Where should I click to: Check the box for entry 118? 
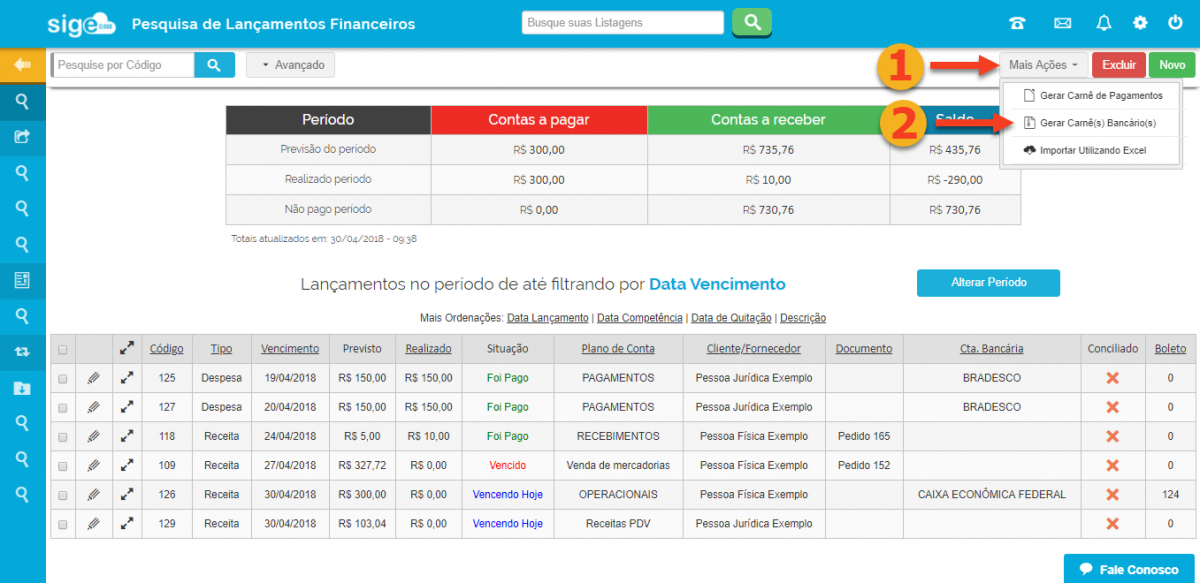click(63, 437)
